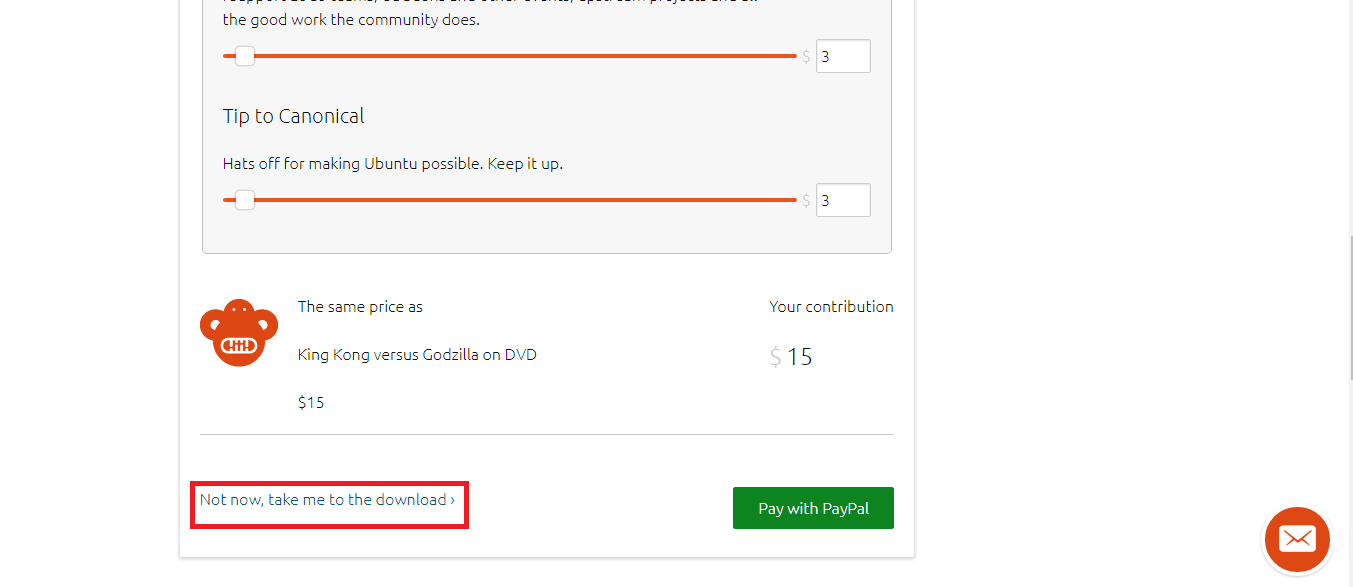Focus the Tip to Canonical amount field
1353x587 pixels.
[x=842, y=200]
